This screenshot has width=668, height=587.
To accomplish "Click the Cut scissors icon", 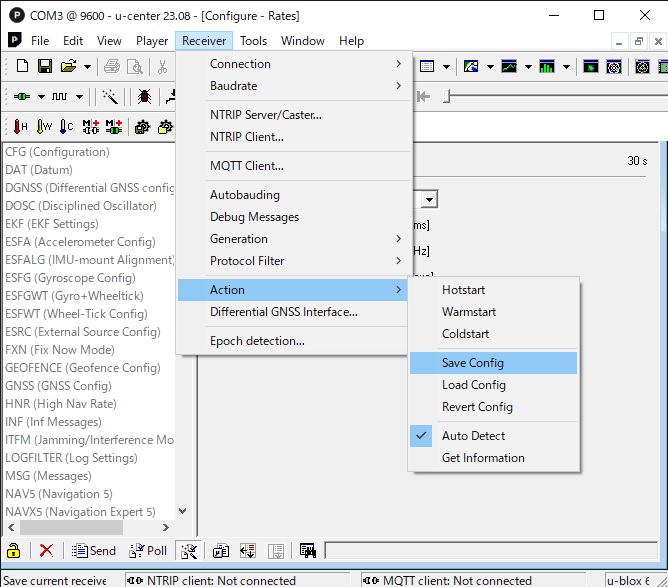I will 162,67.
